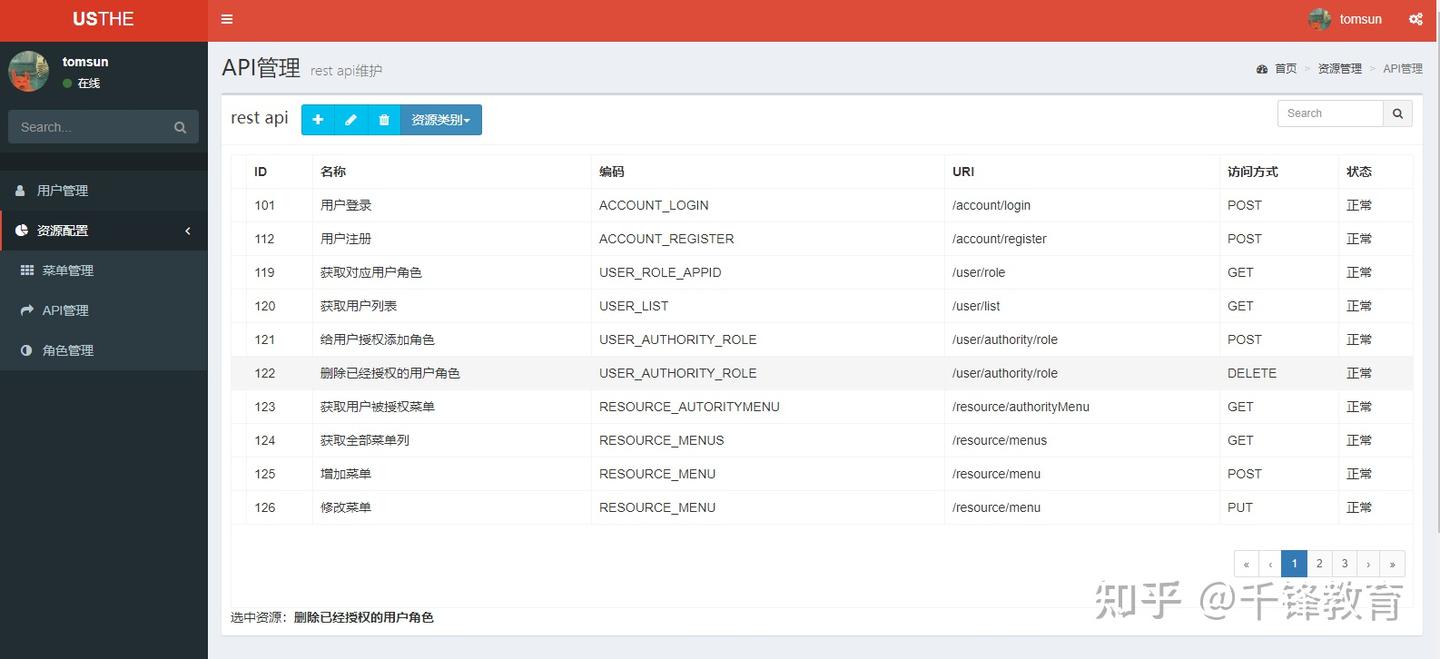Go to page 2 in the pagination

[x=1319, y=563]
